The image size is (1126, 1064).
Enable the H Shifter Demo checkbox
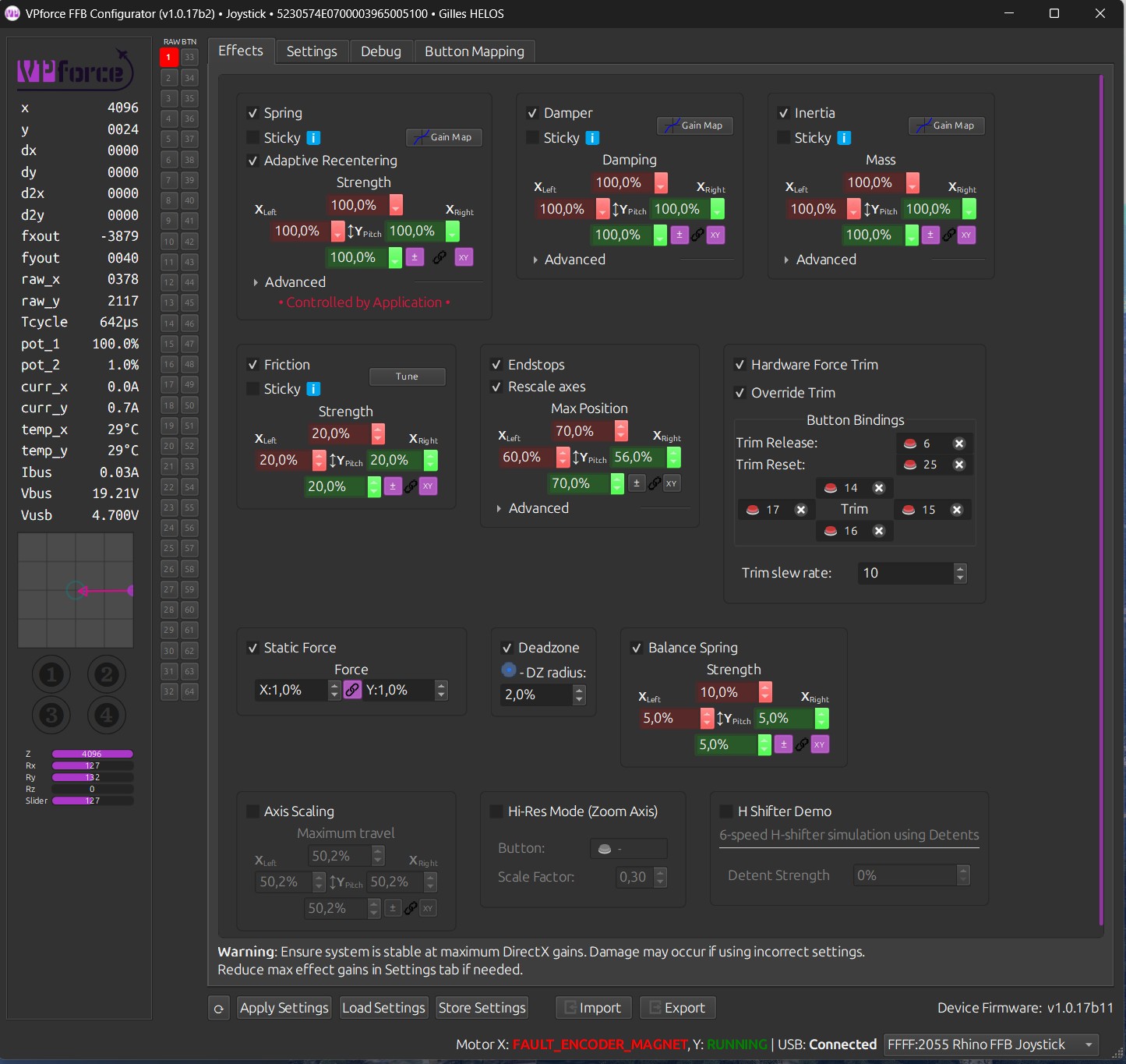tap(725, 811)
